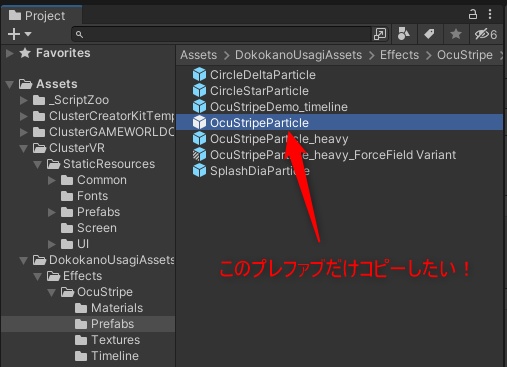507x367 pixels.
Task: Select the _ScriptZoo folder
Action: pyautogui.click(x=88, y=100)
